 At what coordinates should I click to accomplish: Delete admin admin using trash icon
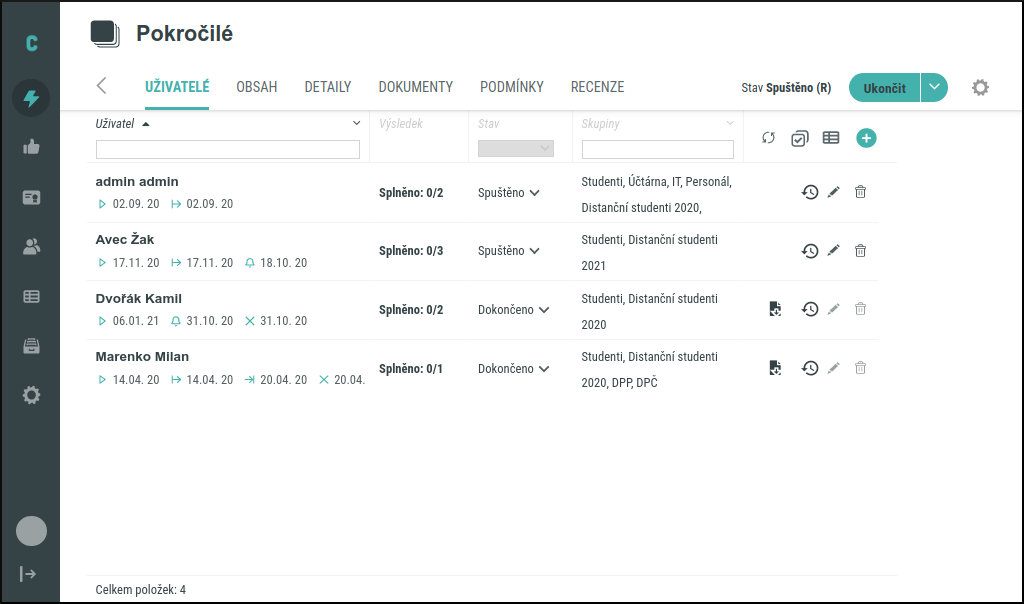click(x=860, y=191)
